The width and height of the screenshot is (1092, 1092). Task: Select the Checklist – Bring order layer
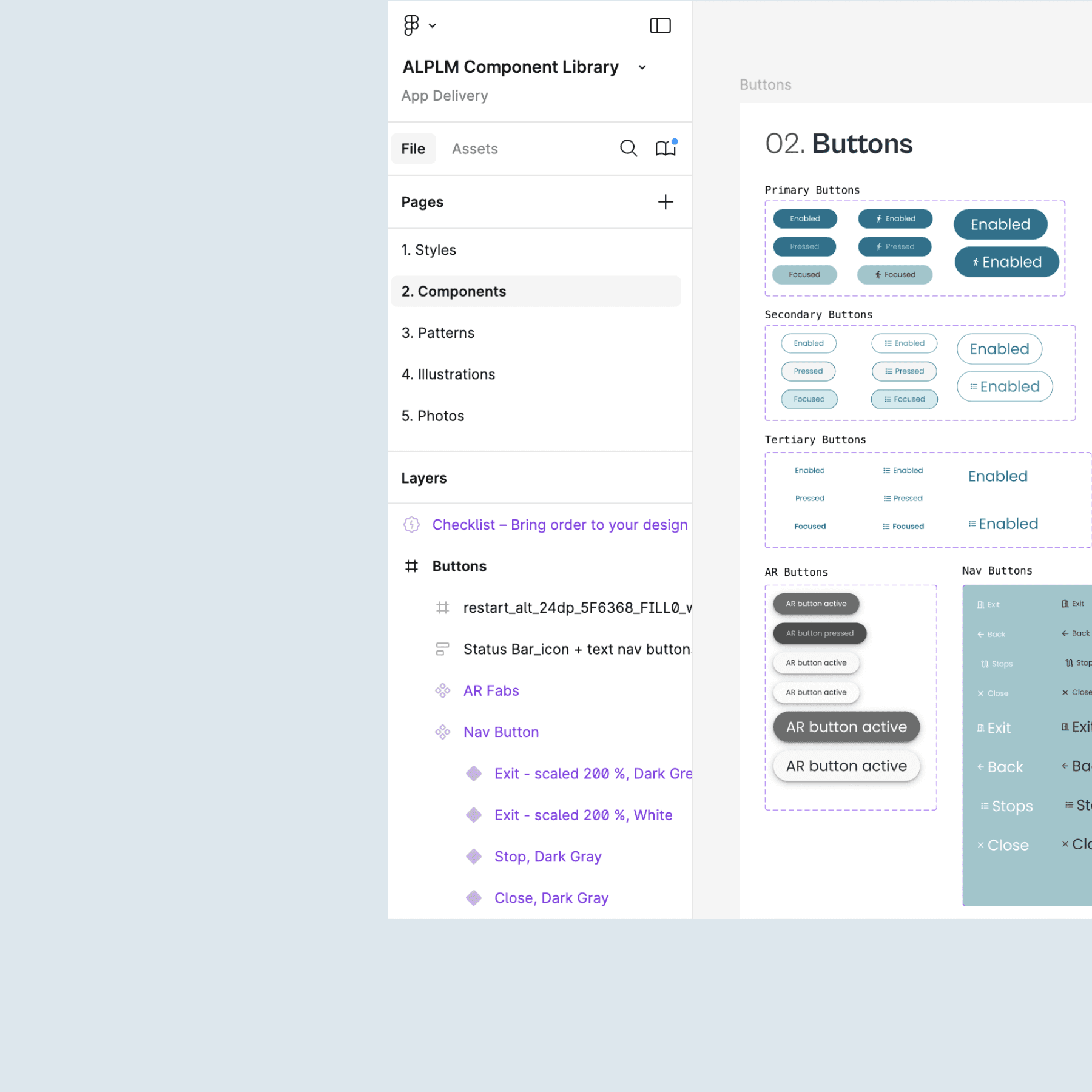(560, 525)
